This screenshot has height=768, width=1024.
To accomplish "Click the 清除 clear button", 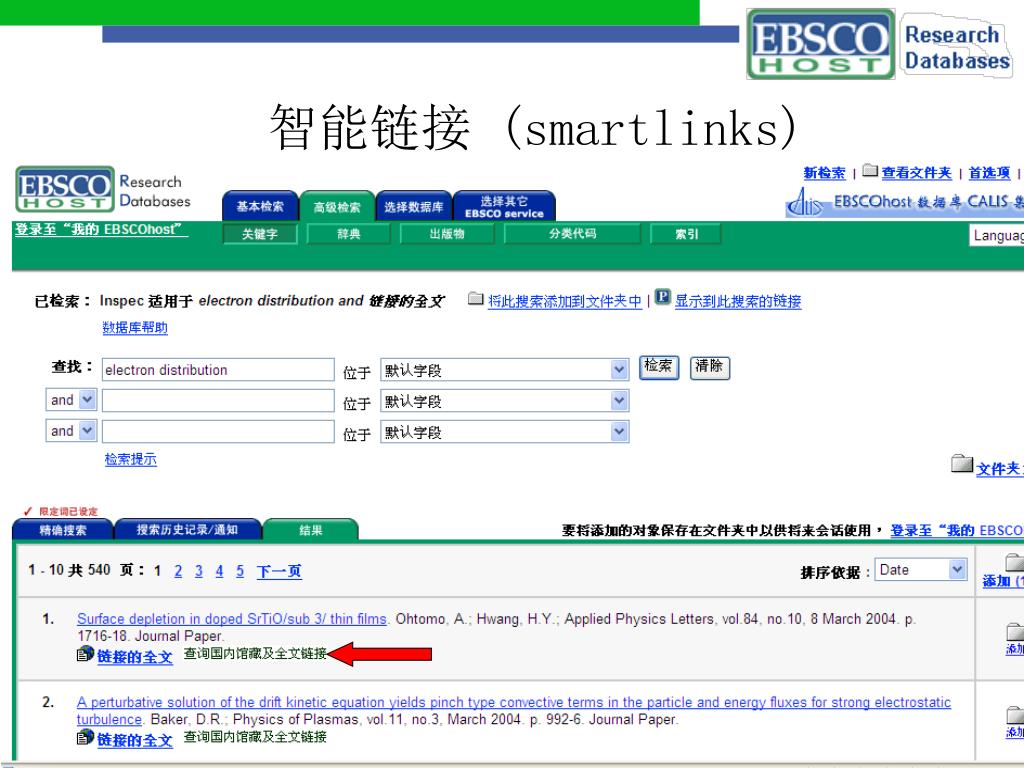I will pyautogui.click(x=709, y=367).
